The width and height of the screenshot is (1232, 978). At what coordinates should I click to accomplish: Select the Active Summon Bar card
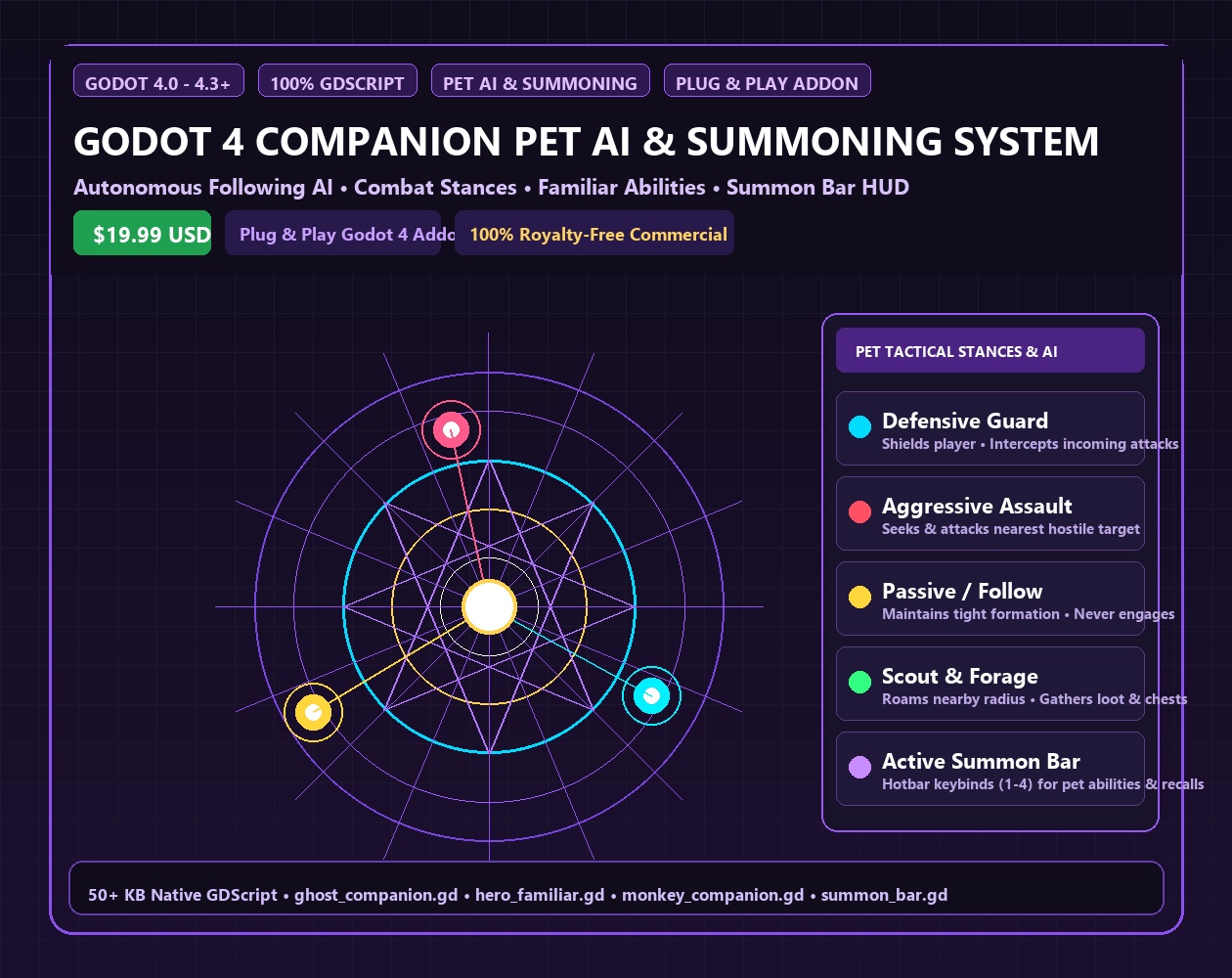point(990,769)
